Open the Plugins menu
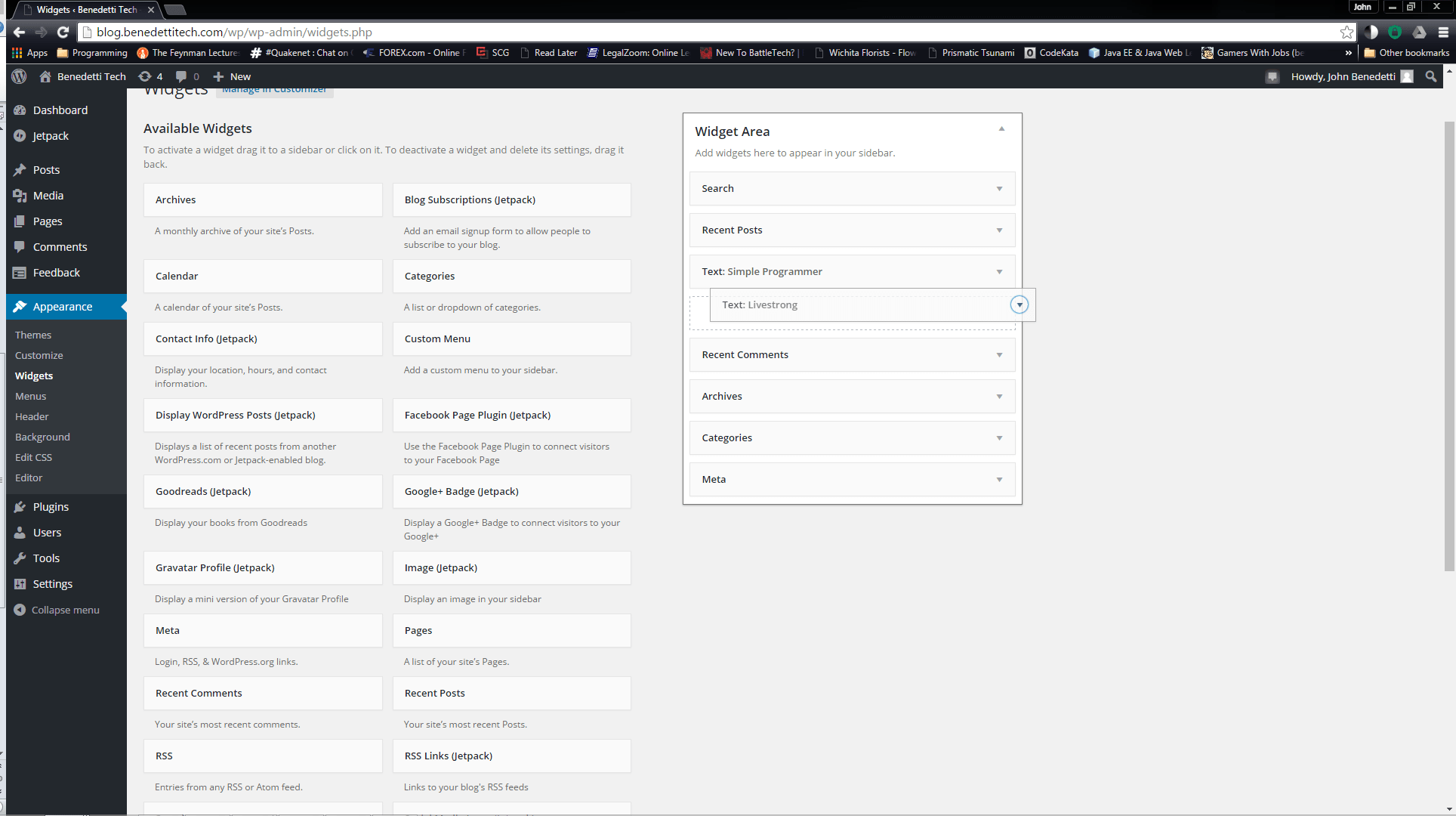 (x=51, y=507)
